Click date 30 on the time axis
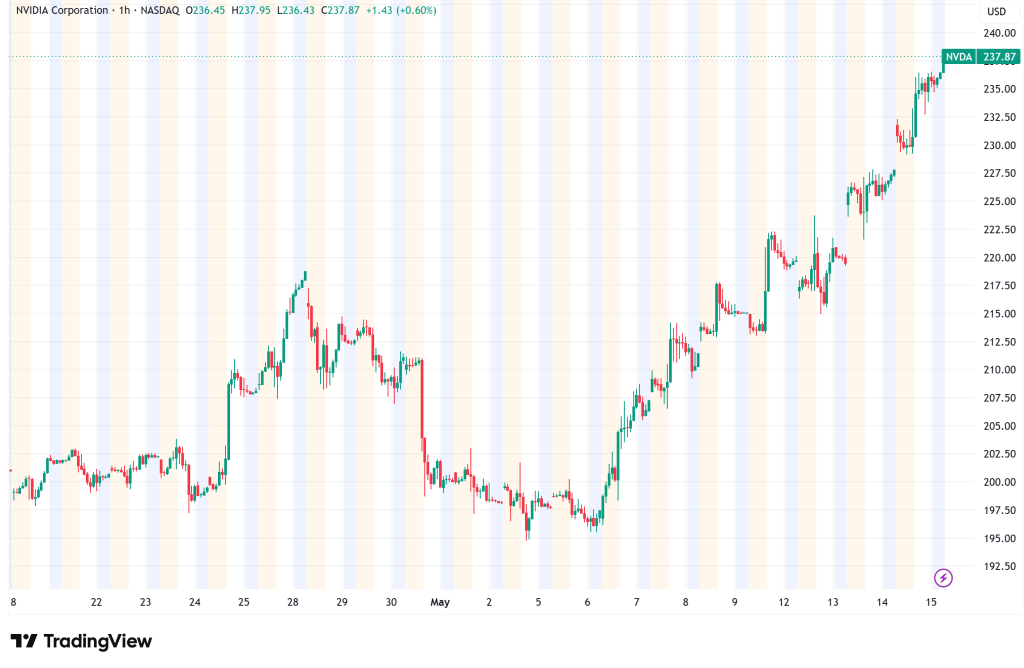Image resolution: width=1024 pixels, height=668 pixels. (391, 603)
